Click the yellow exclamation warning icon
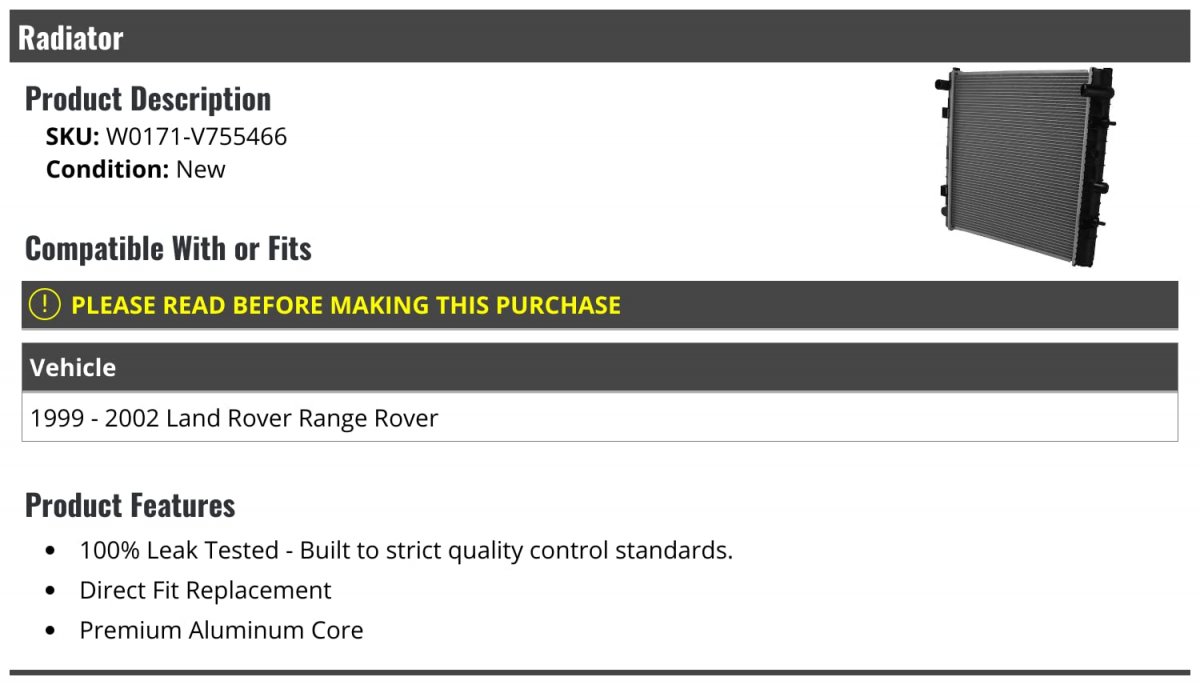The width and height of the screenshot is (1200, 685). (44, 304)
